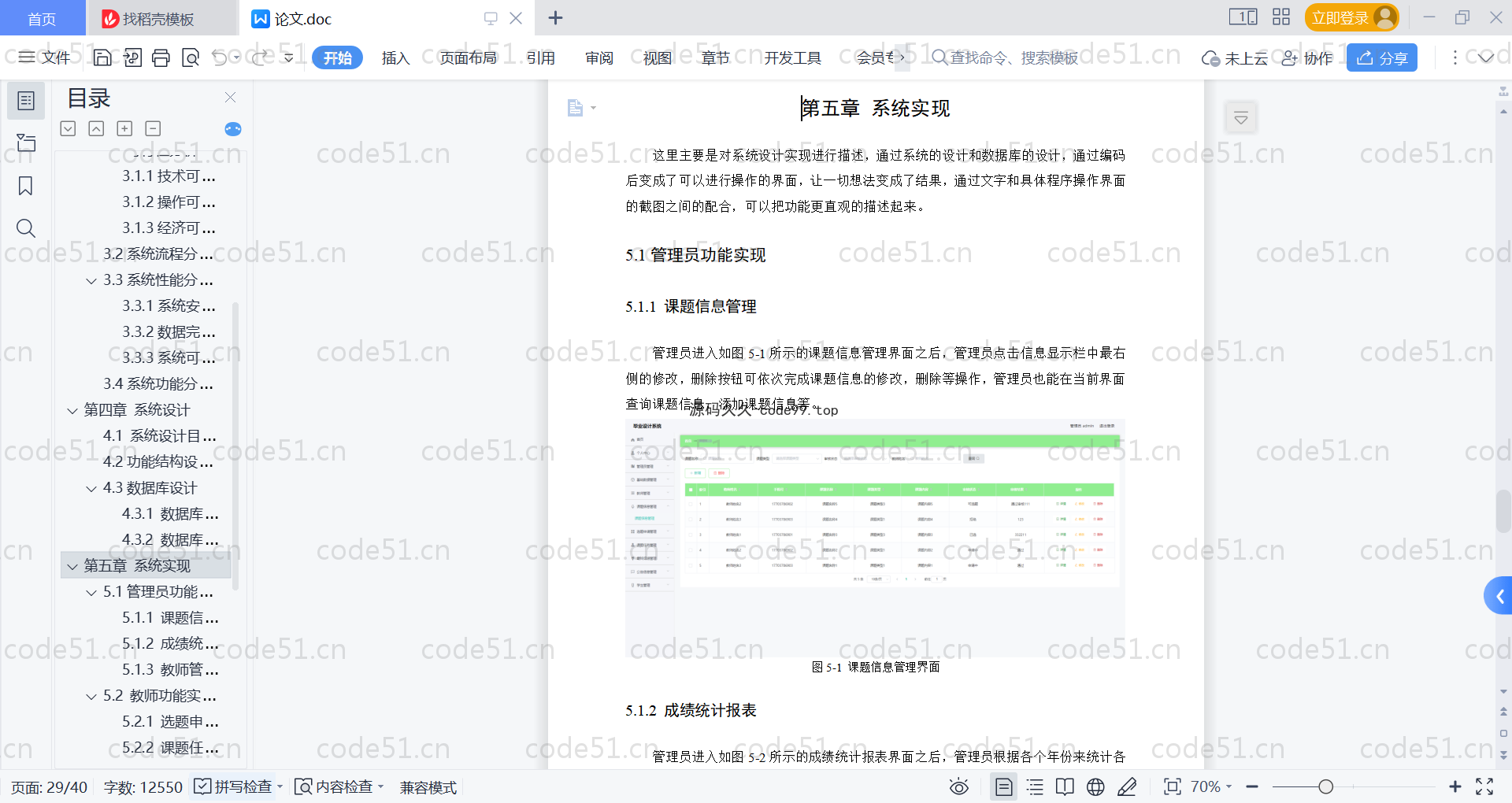Collapse the 3.3 系统性能分 node

(91, 280)
